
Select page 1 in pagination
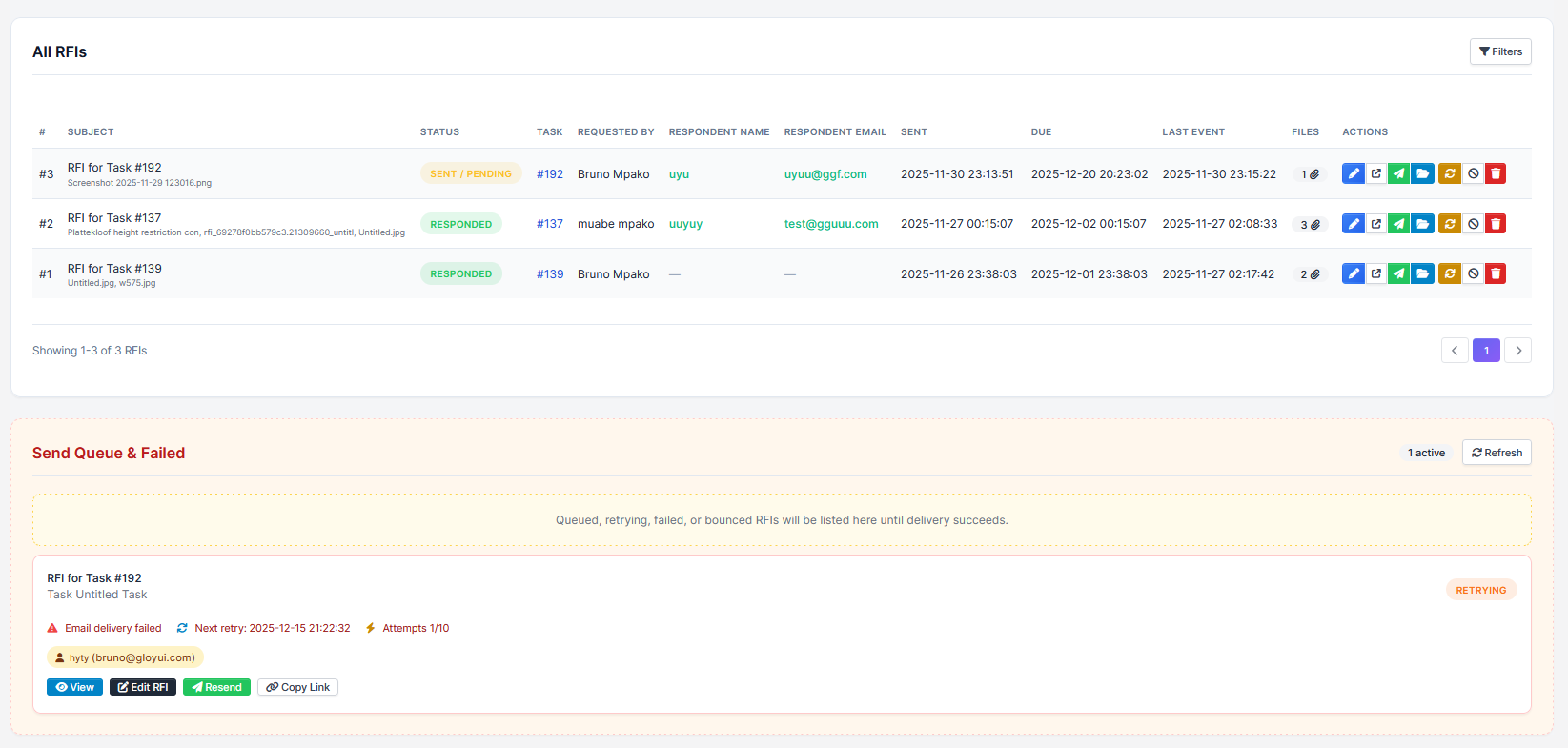1486,351
